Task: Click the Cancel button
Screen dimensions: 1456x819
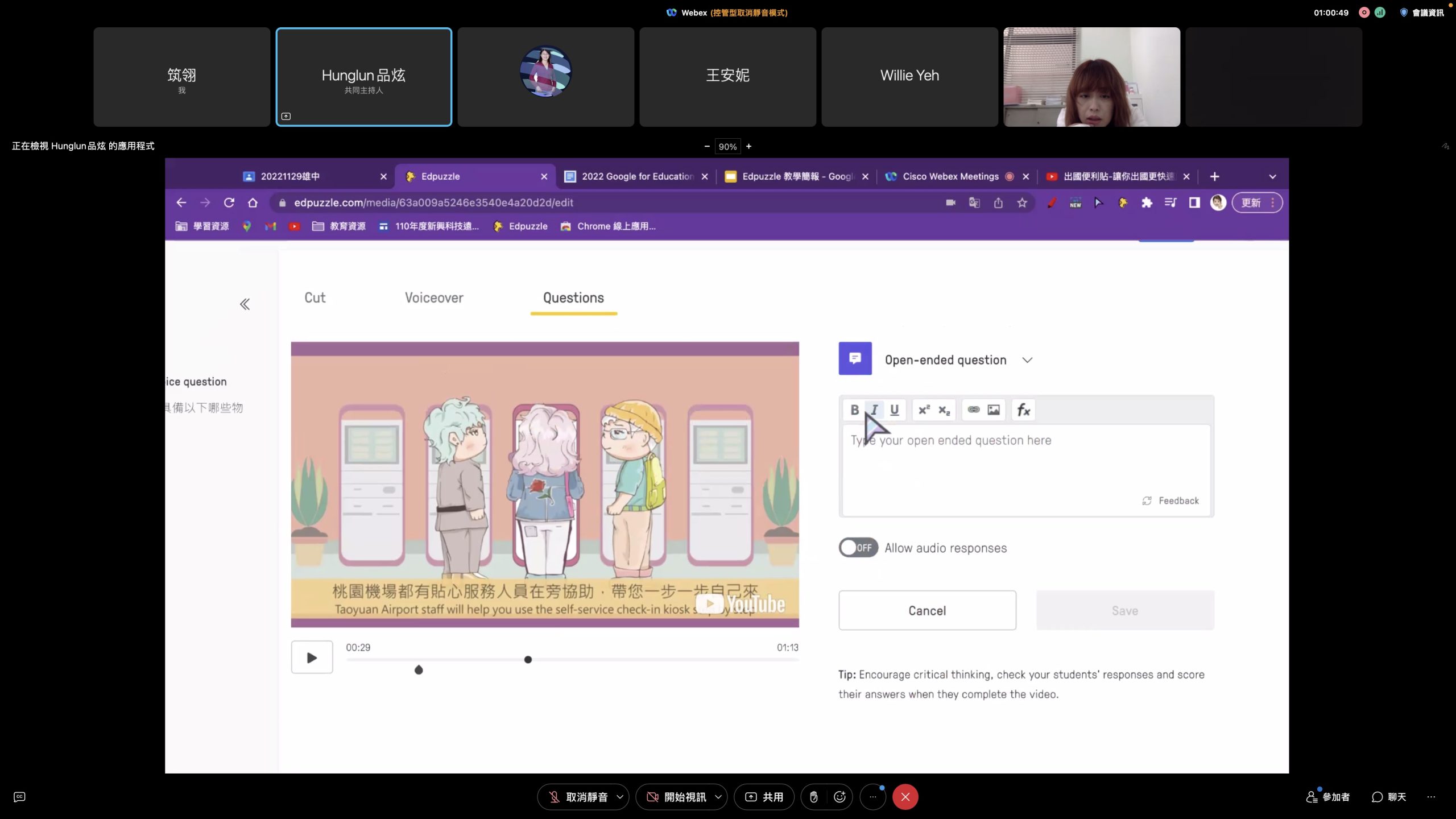Action: 927,610
